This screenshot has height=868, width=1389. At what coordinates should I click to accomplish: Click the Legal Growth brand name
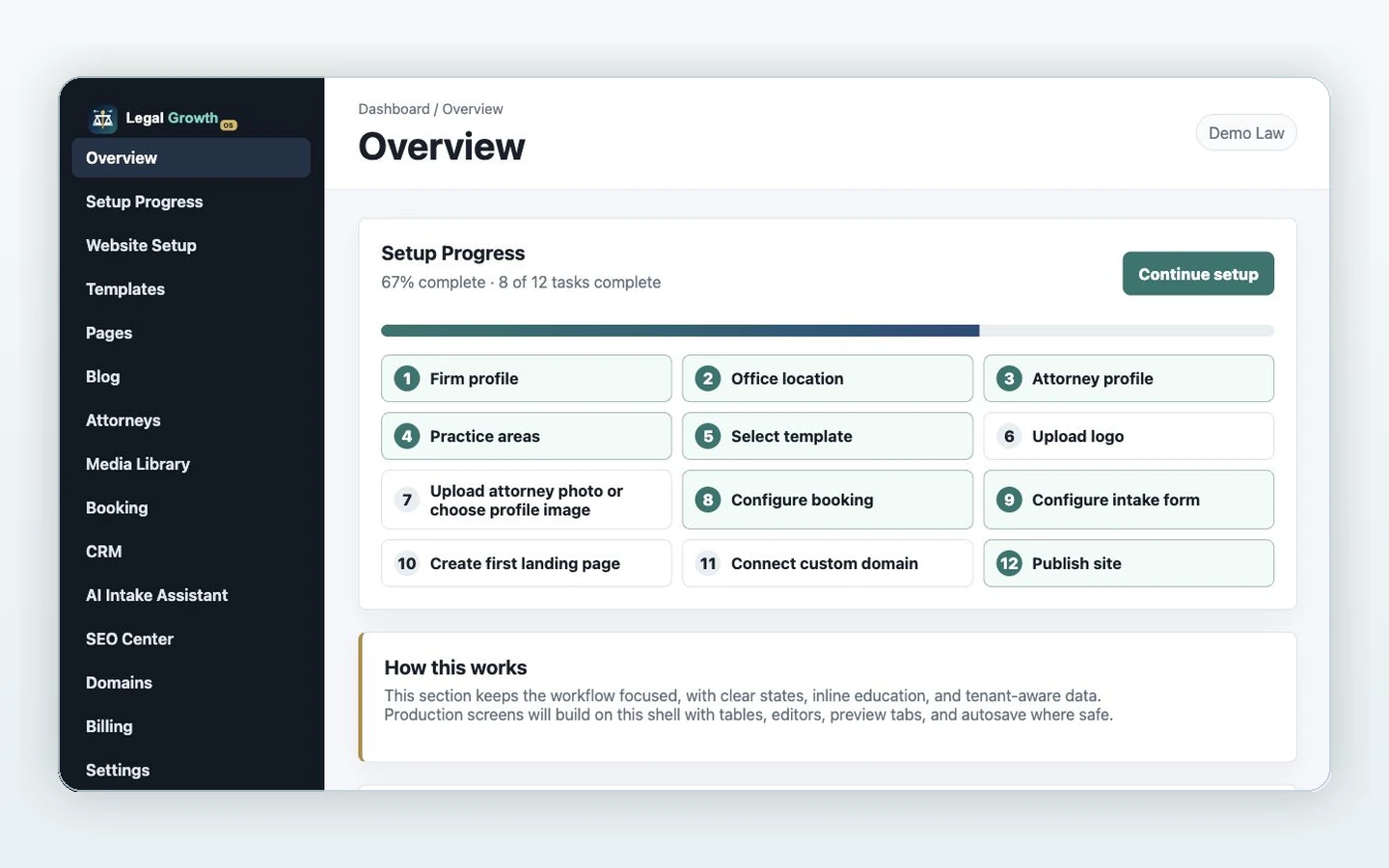pyautogui.click(x=172, y=118)
